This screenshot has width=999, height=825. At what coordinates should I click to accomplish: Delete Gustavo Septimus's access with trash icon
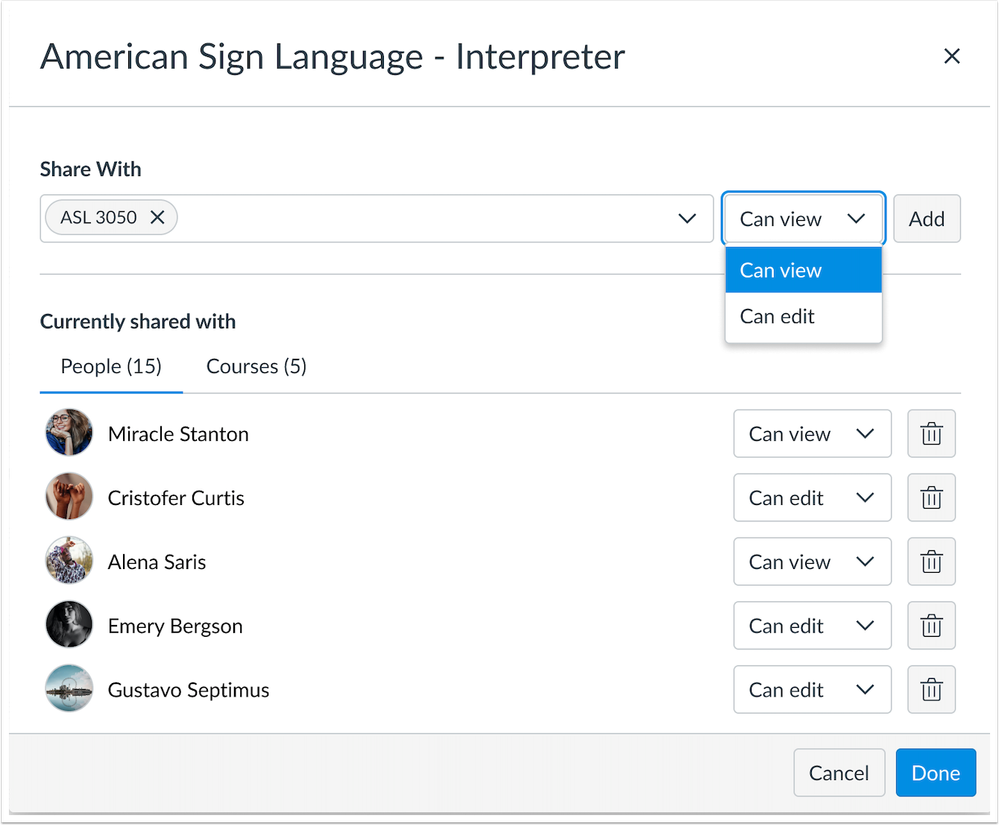click(x=931, y=689)
